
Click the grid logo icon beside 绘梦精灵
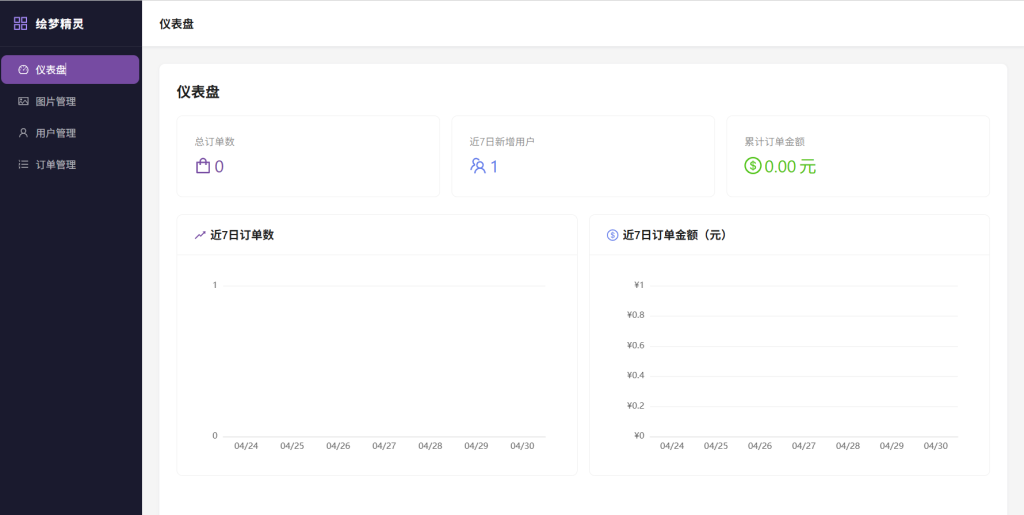coord(20,23)
